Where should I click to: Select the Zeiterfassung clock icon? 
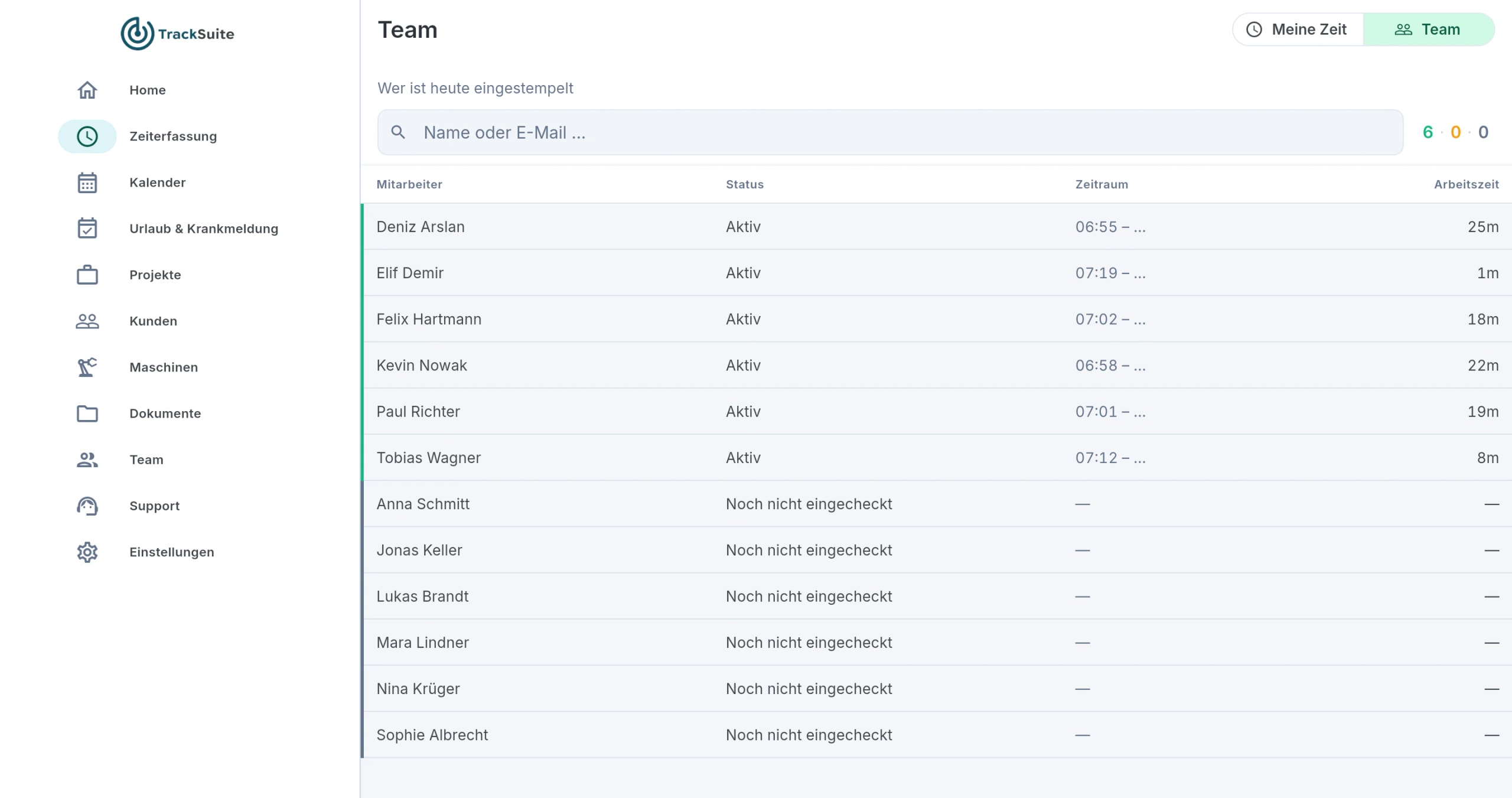(87, 136)
